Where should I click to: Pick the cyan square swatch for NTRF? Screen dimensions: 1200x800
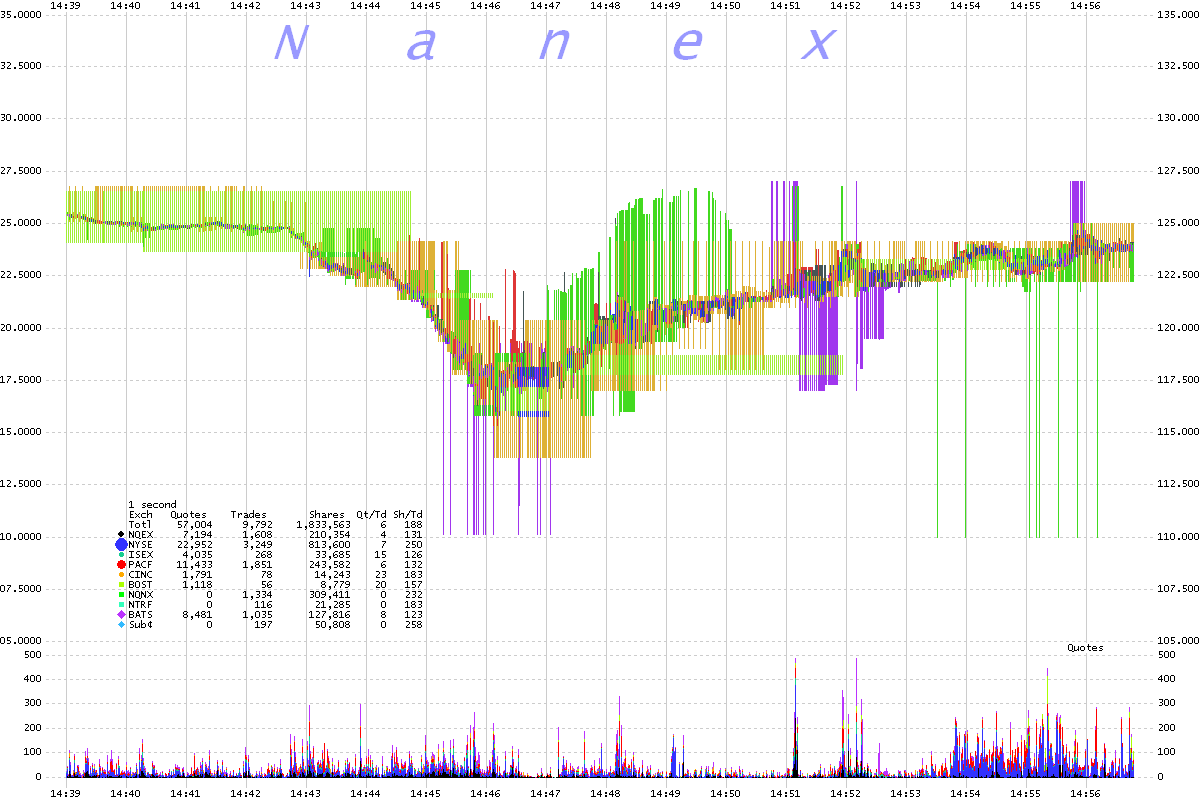coord(121,604)
